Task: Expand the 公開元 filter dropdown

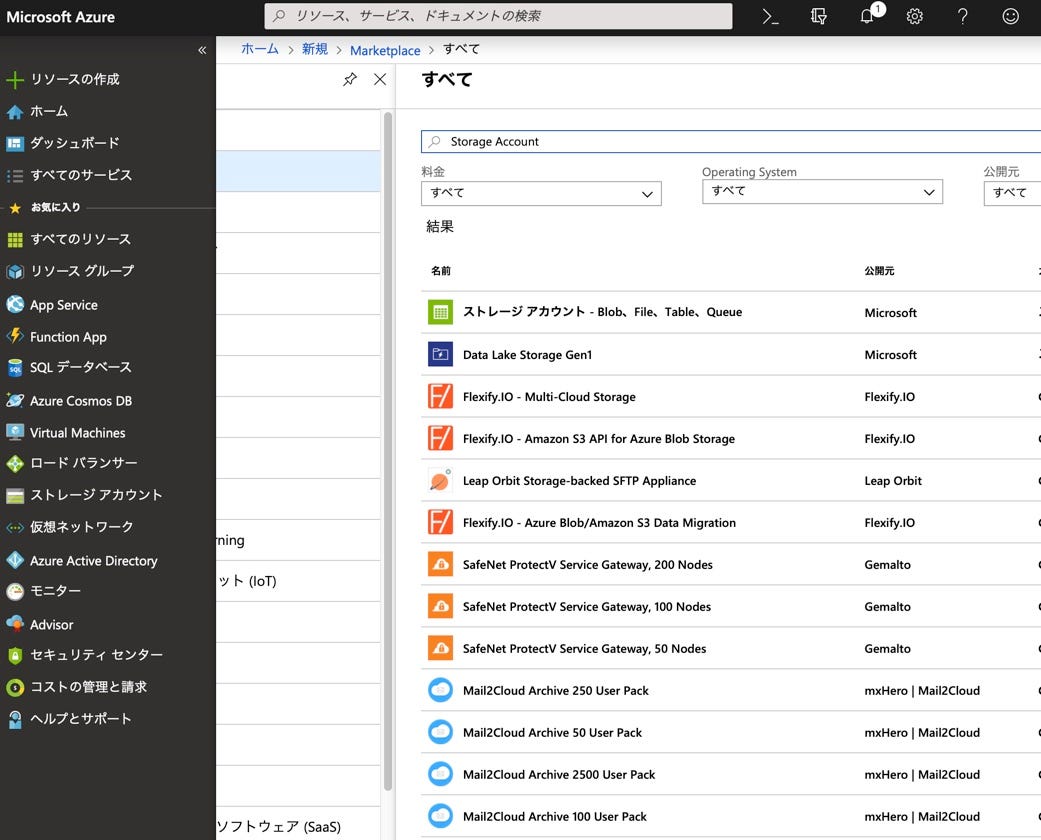Action: 1012,193
